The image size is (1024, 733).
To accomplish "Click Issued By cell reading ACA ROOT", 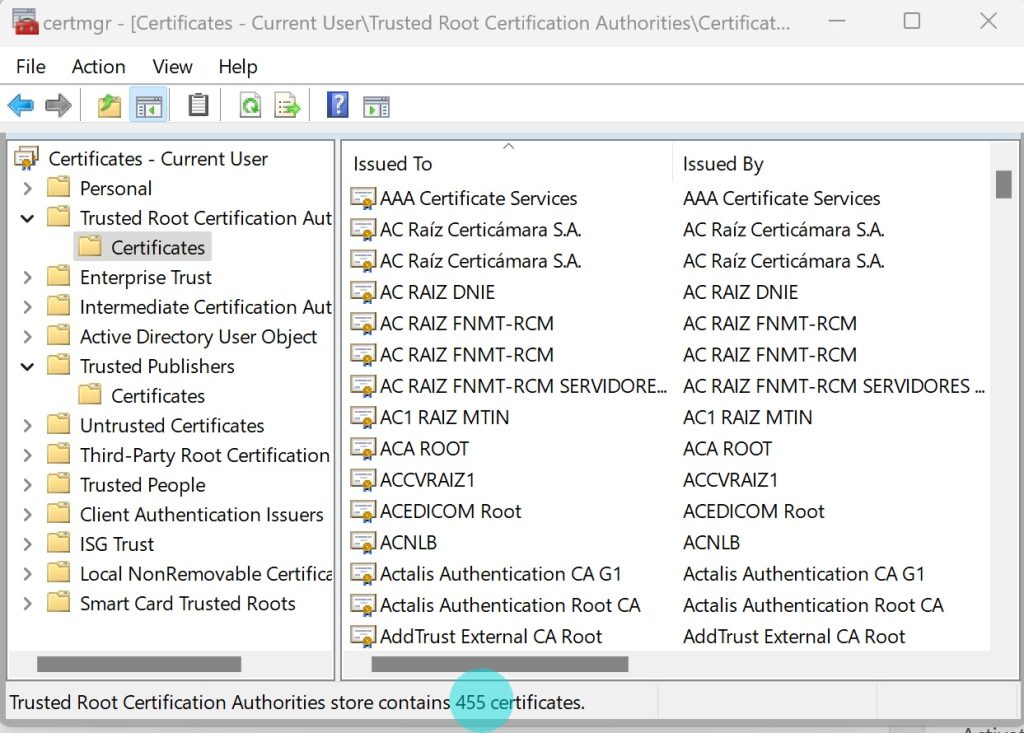I will pyautogui.click(x=728, y=449).
